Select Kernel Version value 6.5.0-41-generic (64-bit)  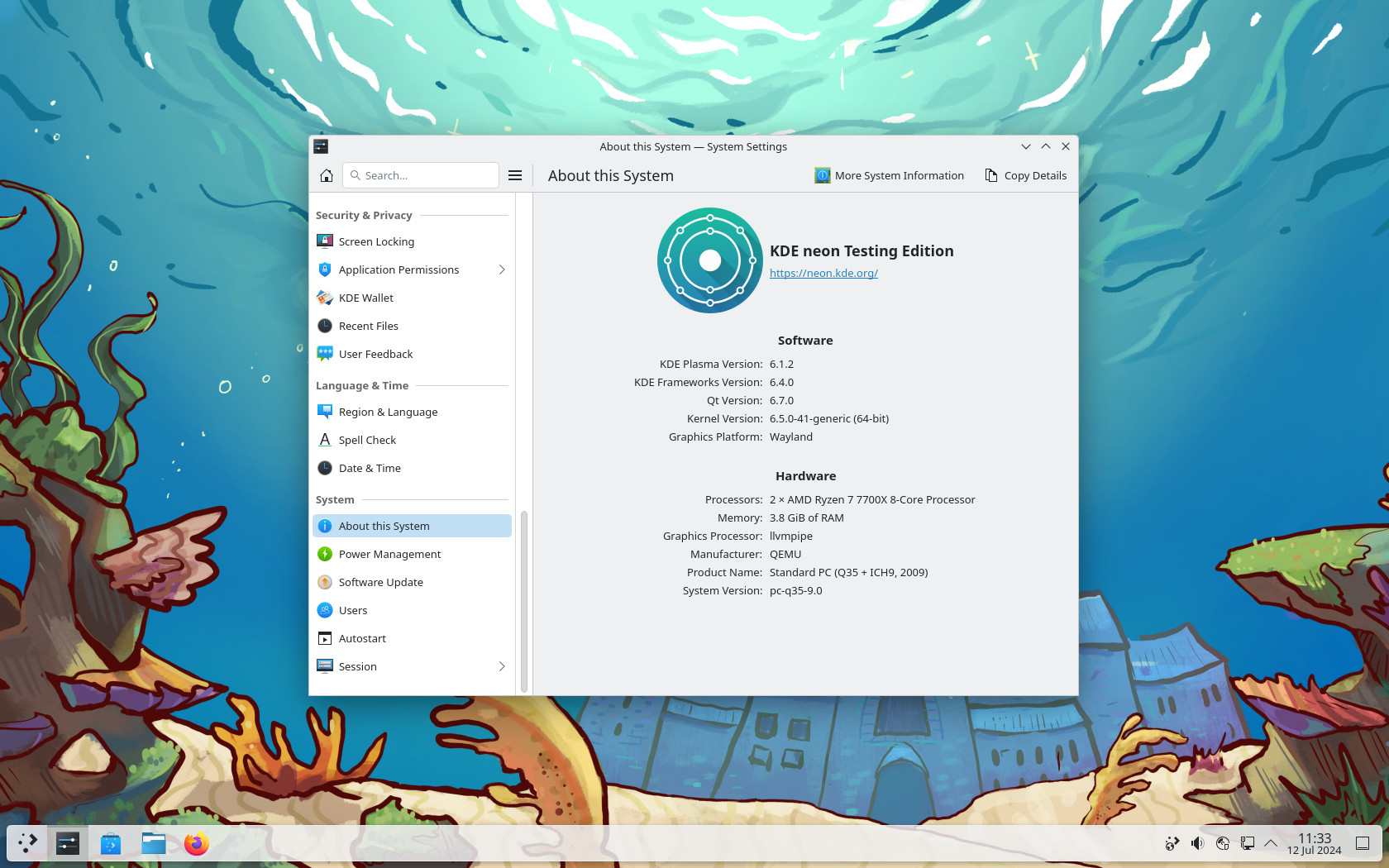(x=829, y=418)
